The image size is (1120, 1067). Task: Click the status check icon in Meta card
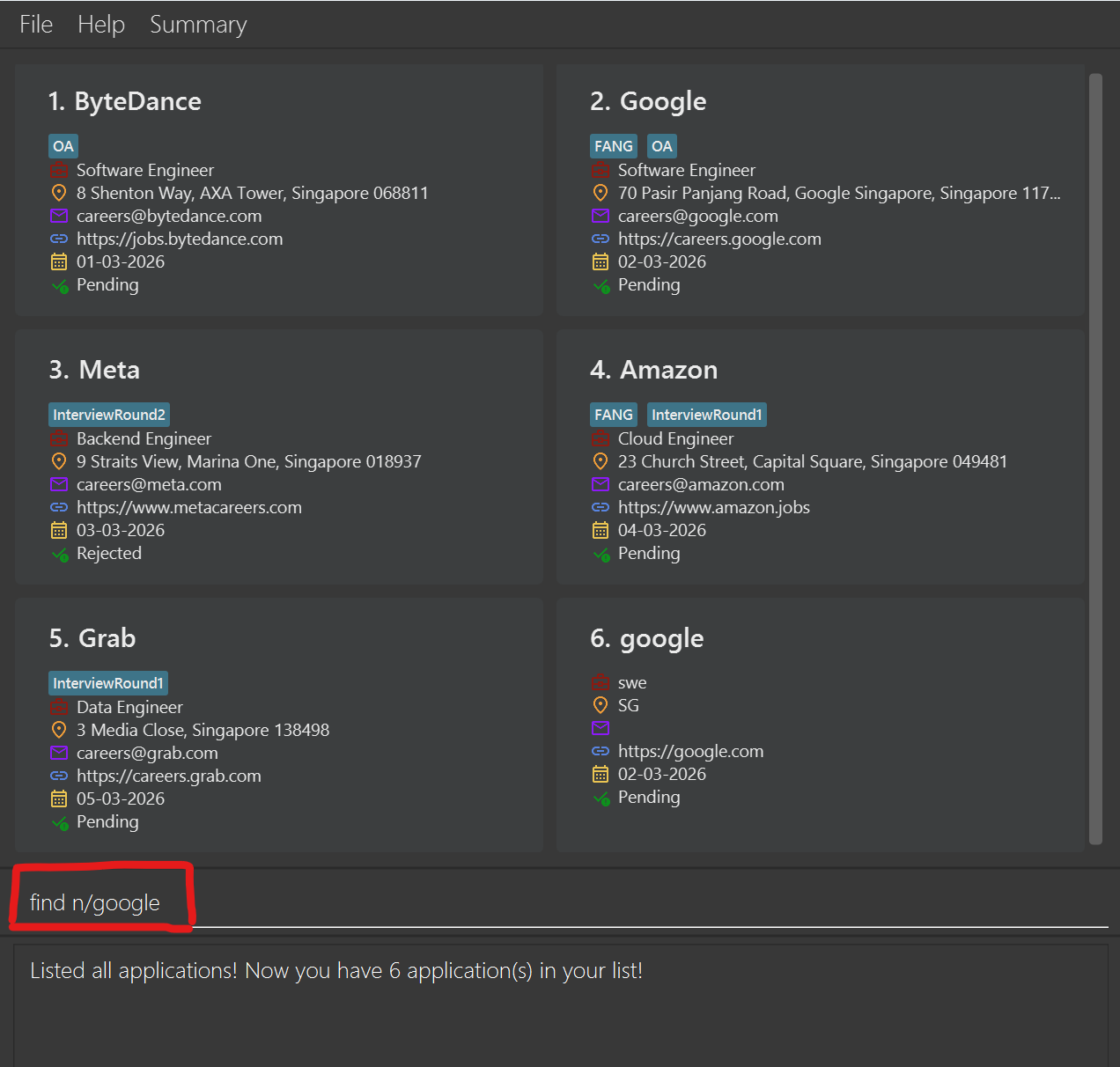coord(59,554)
